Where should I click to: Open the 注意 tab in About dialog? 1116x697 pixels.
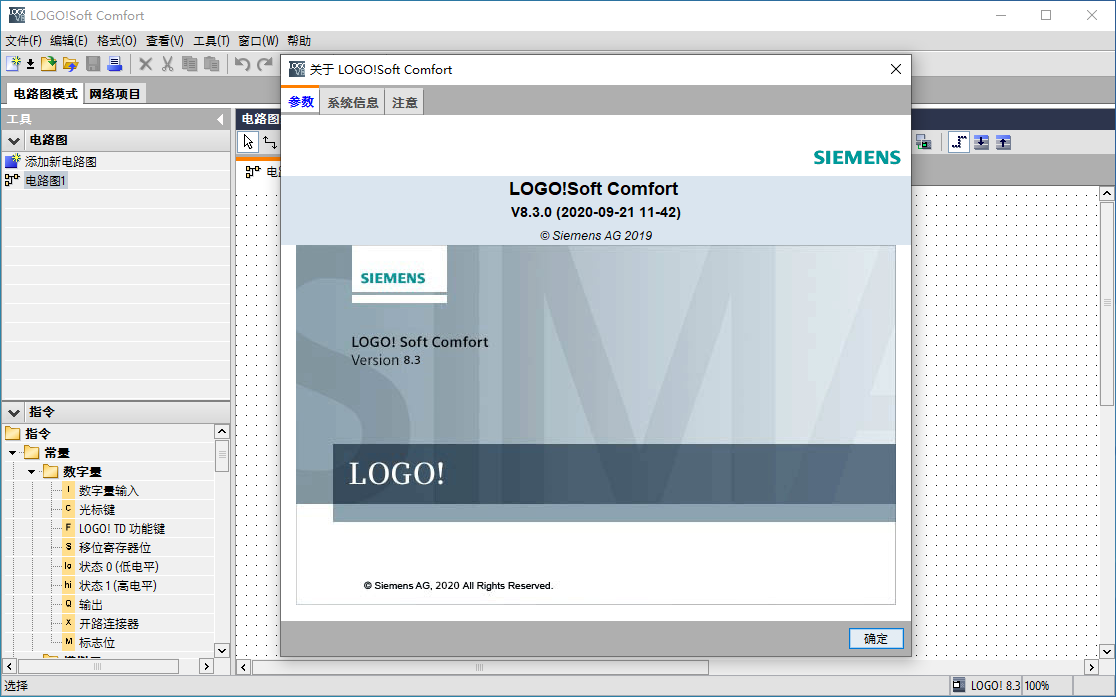(405, 103)
